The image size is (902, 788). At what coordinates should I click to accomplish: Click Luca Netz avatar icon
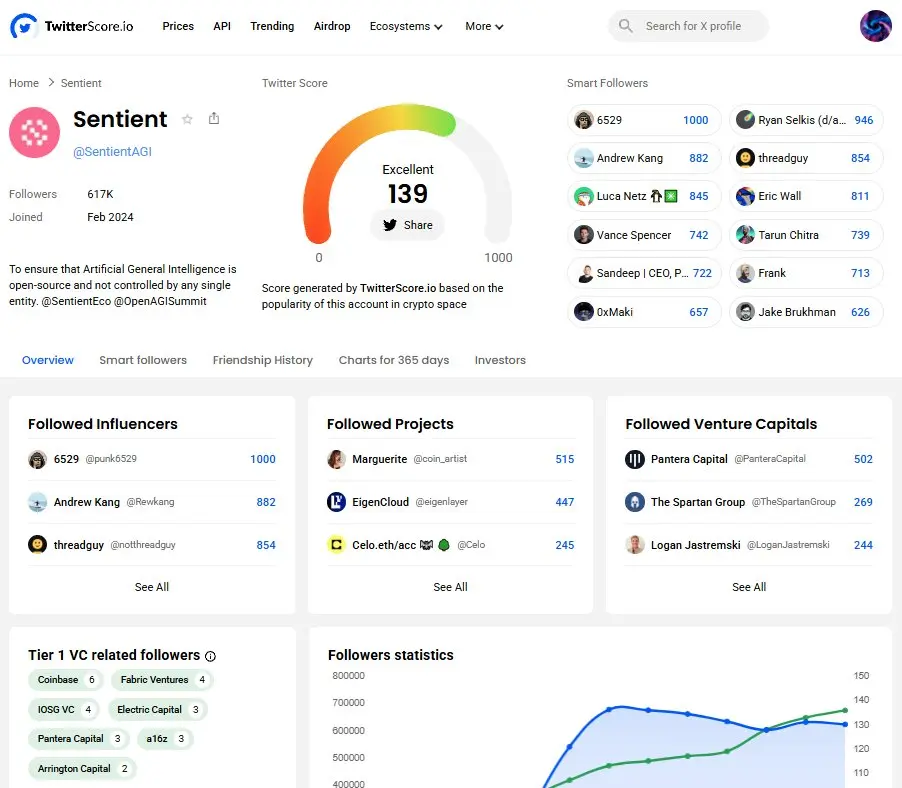click(584, 196)
